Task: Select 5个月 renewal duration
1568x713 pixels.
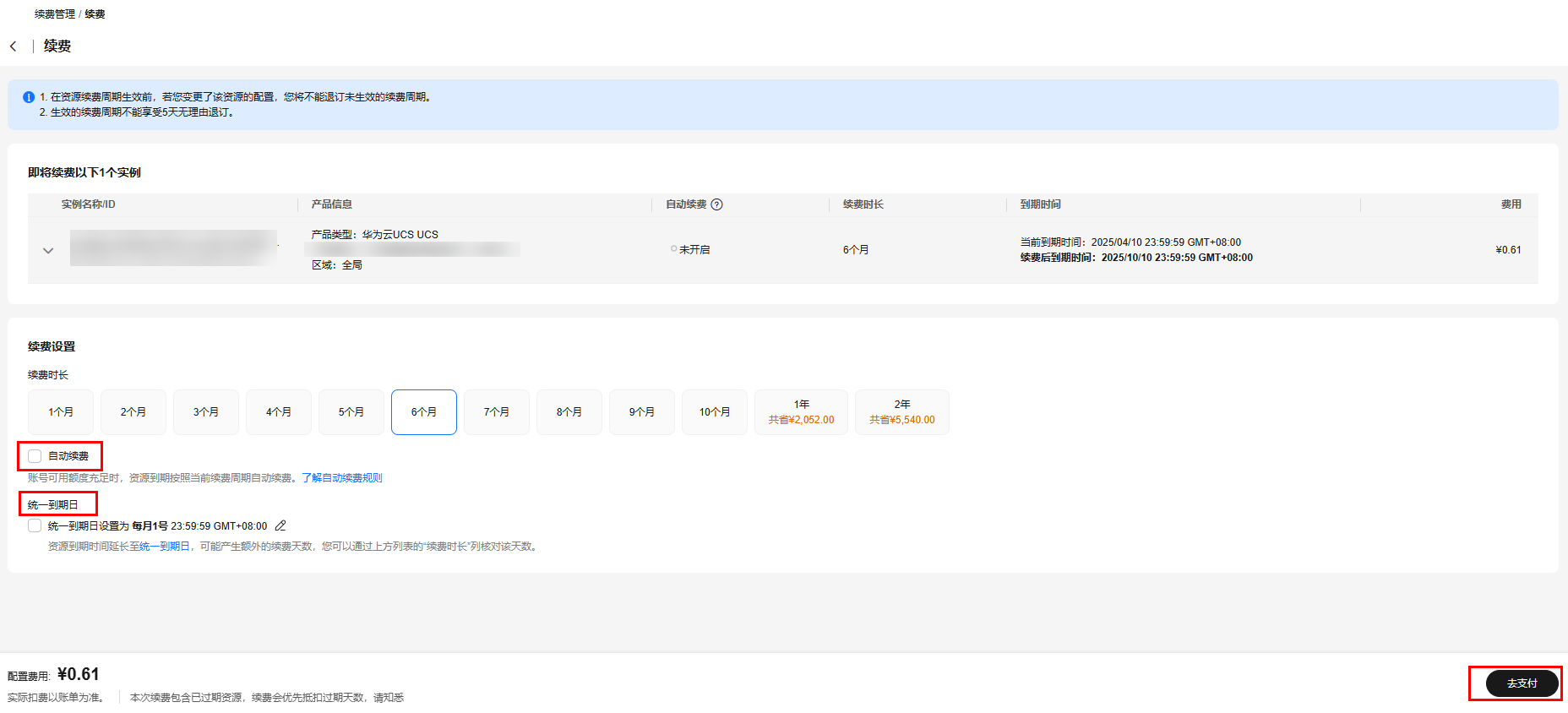Action: tap(351, 412)
